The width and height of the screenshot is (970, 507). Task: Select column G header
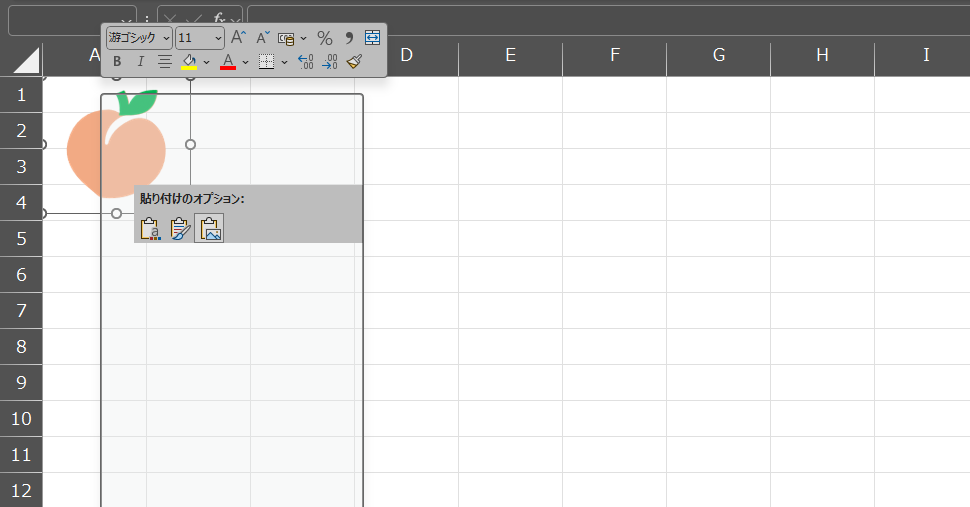click(x=719, y=55)
